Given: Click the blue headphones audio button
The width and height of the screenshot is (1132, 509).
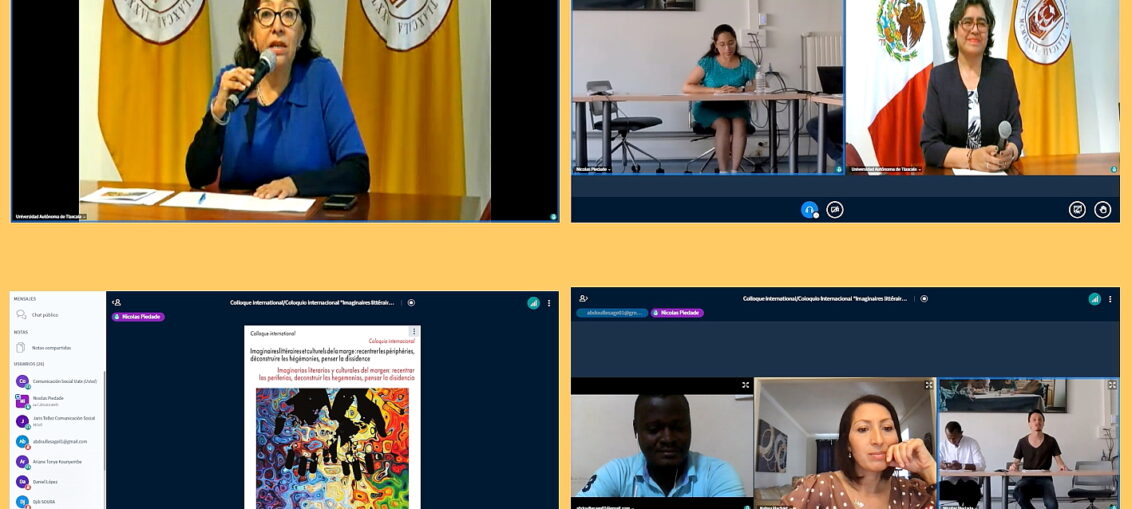Looking at the screenshot, I should (x=809, y=209).
